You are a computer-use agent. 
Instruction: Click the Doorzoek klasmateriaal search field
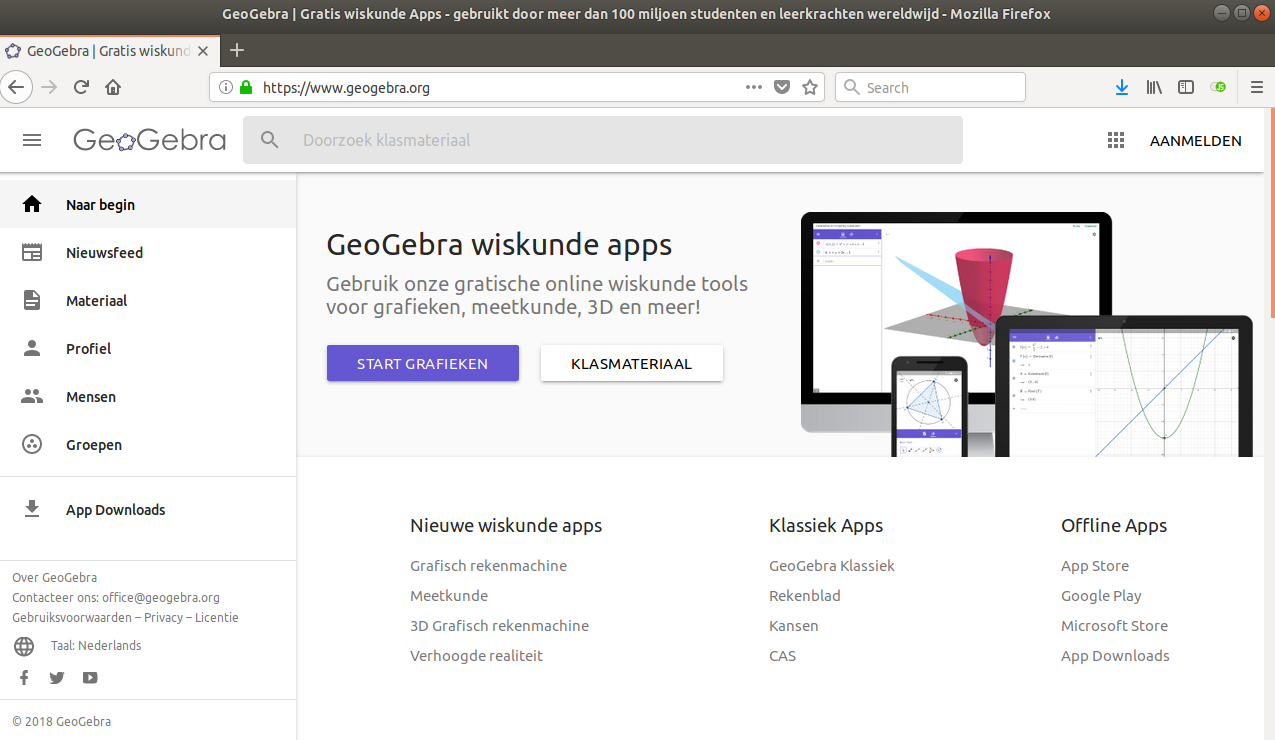pyautogui.click(x=603, y=140)
